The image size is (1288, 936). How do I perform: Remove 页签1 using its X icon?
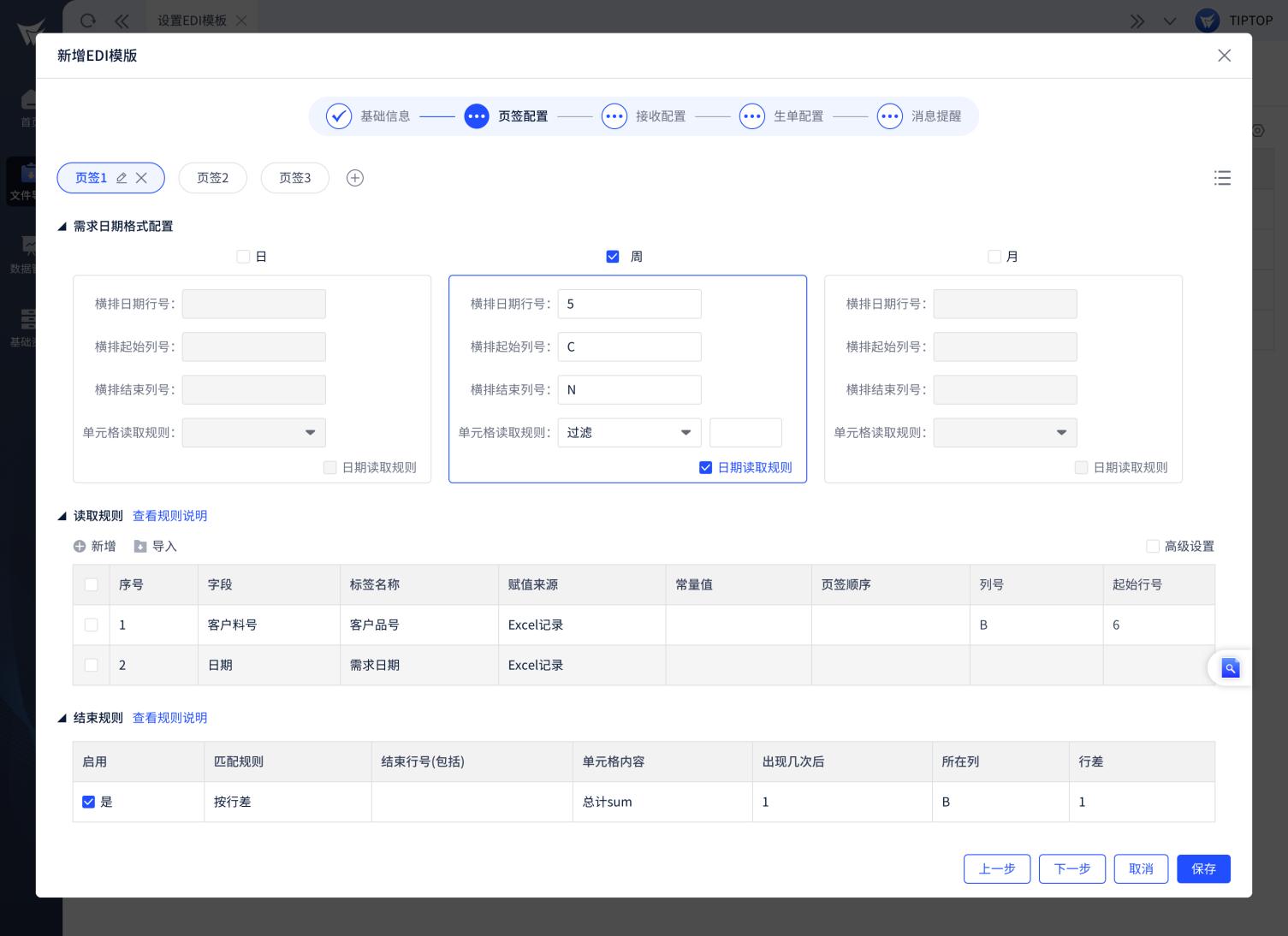coord(141,178)
